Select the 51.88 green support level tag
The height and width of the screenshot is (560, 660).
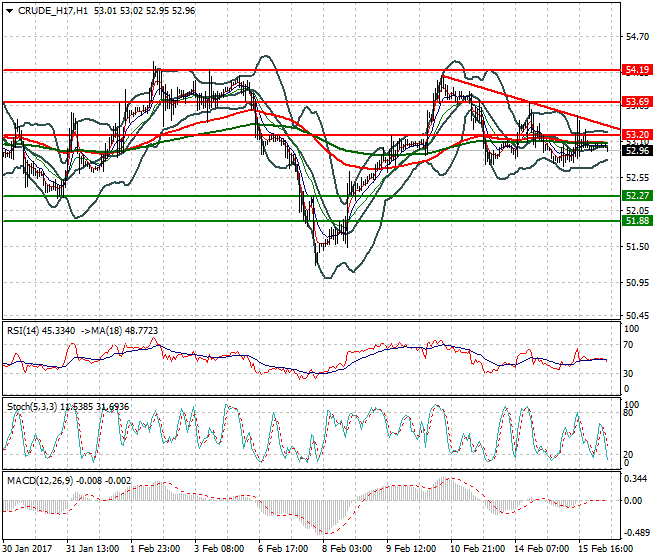pyautogui.click(x=637, y=221)
